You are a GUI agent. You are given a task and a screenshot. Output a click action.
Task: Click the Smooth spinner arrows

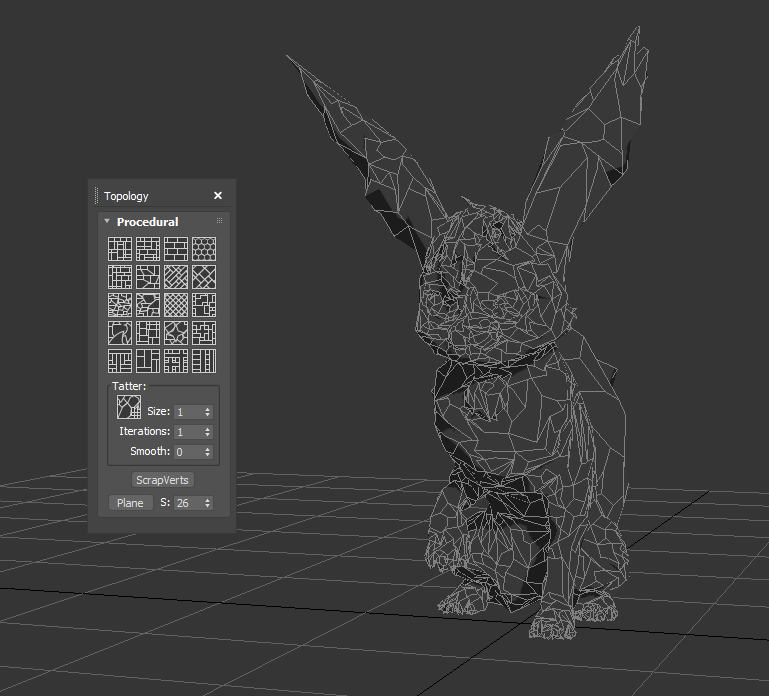tap(208, 452)
